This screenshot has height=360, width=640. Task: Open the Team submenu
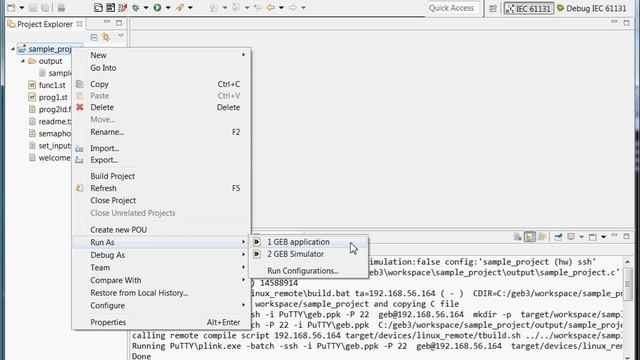pos(162,268)
